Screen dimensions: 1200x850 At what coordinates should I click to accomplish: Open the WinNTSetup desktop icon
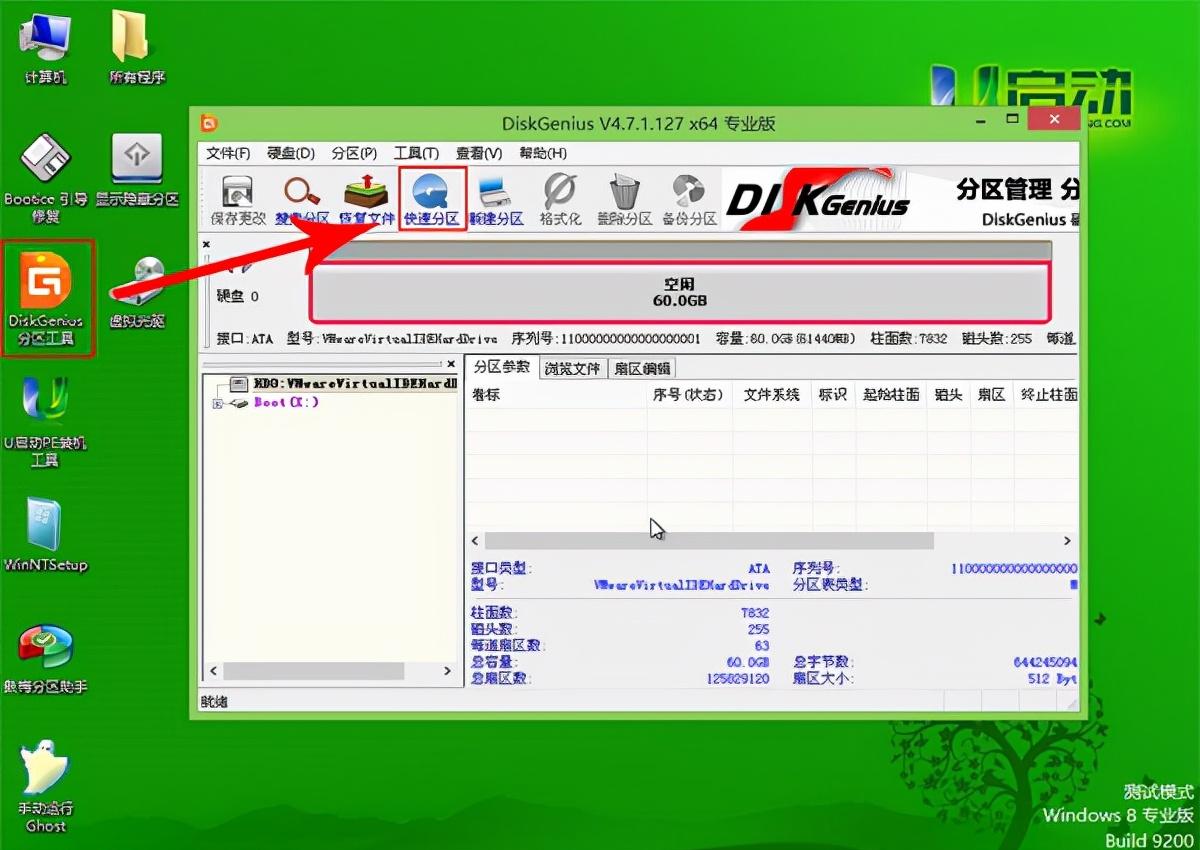click(45, 534)
